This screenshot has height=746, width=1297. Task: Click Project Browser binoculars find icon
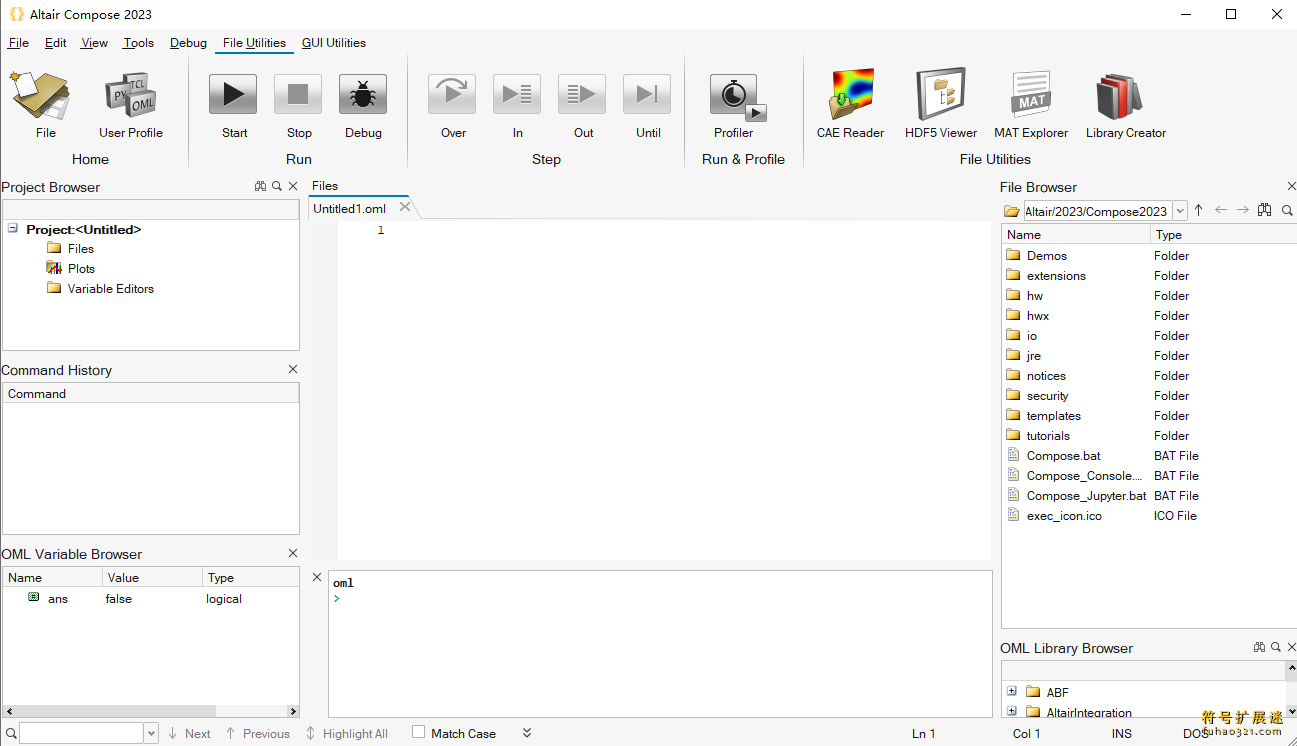(x=261, y=186)
